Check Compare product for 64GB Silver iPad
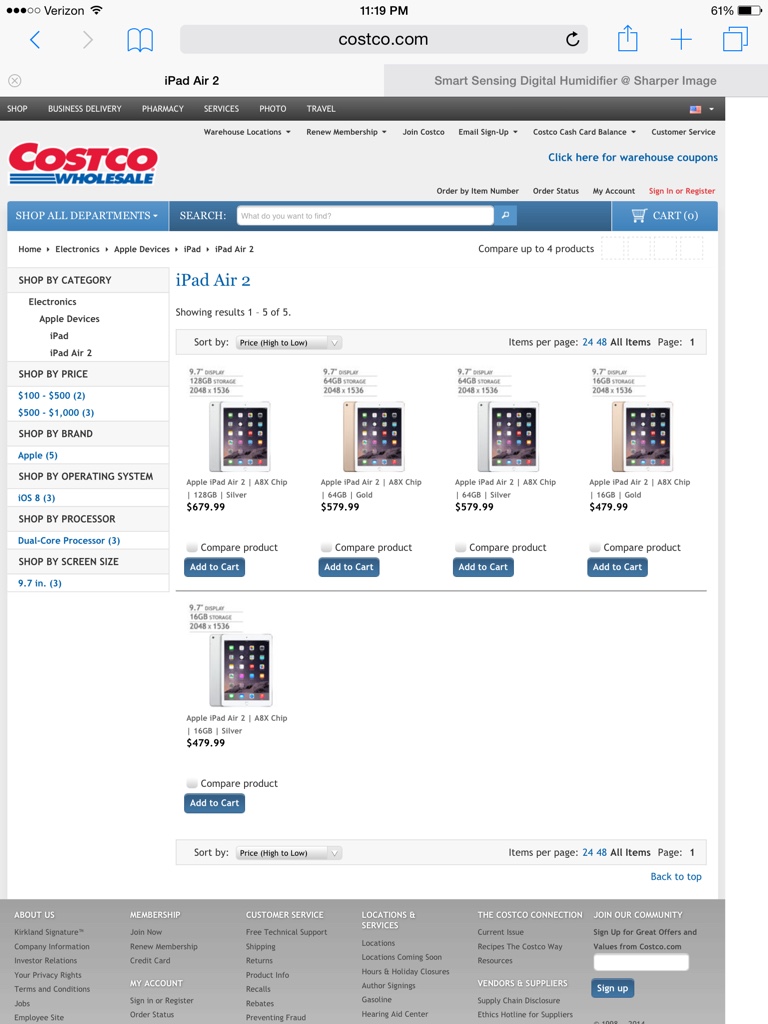 point(460,547)
